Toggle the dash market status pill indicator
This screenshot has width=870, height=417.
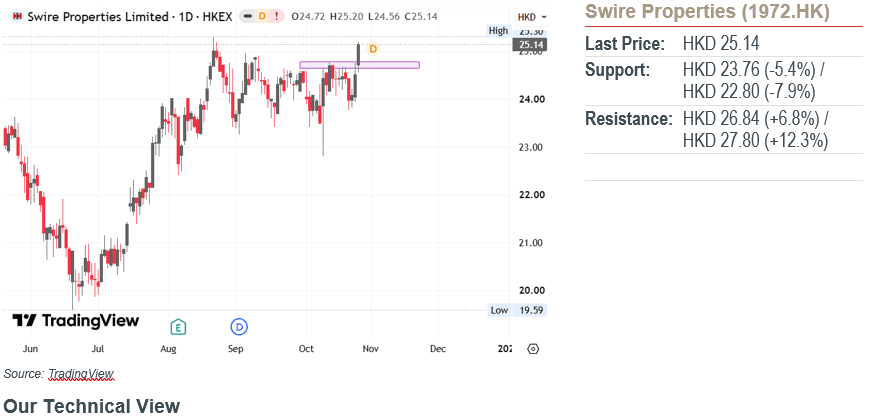pos(248,17)
